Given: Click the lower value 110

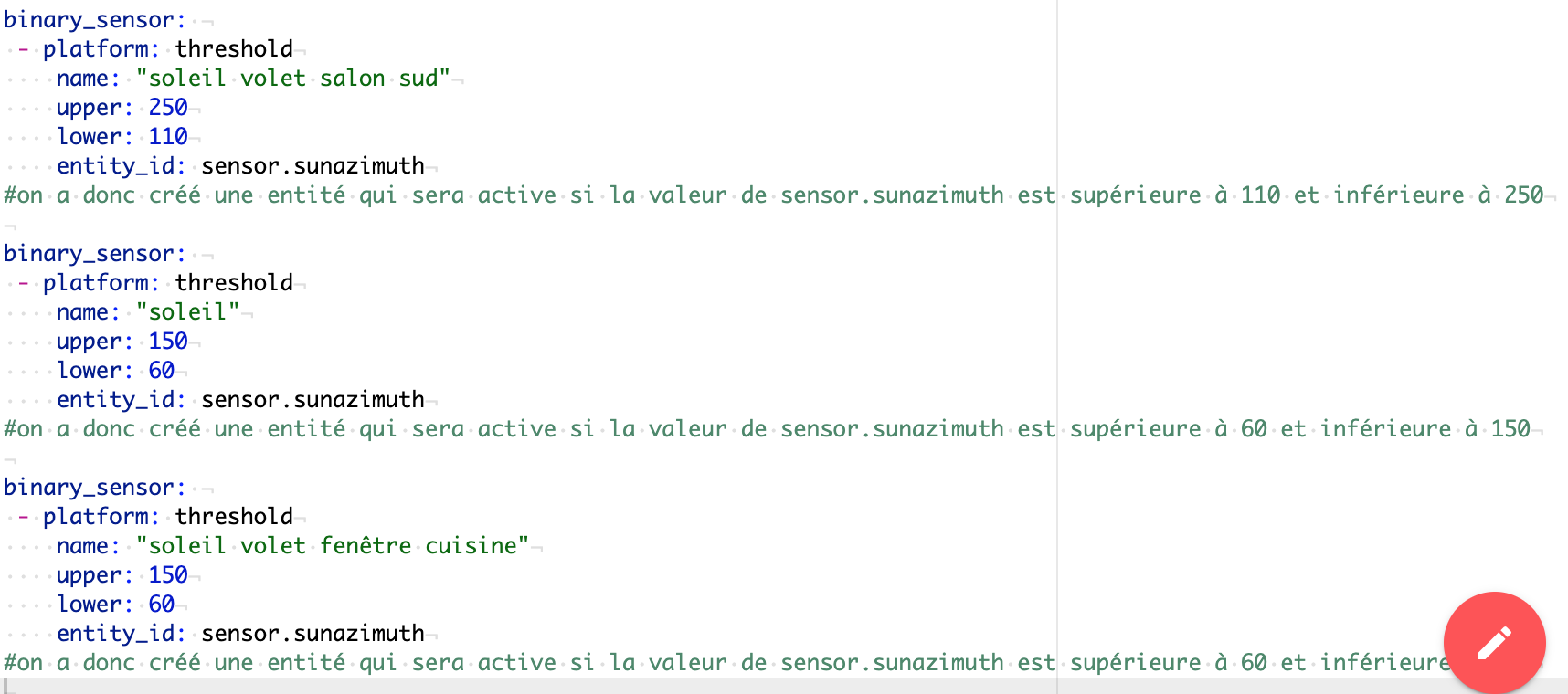Looking at the screenshot, I should pyautogui.click(x=168, y=137).
